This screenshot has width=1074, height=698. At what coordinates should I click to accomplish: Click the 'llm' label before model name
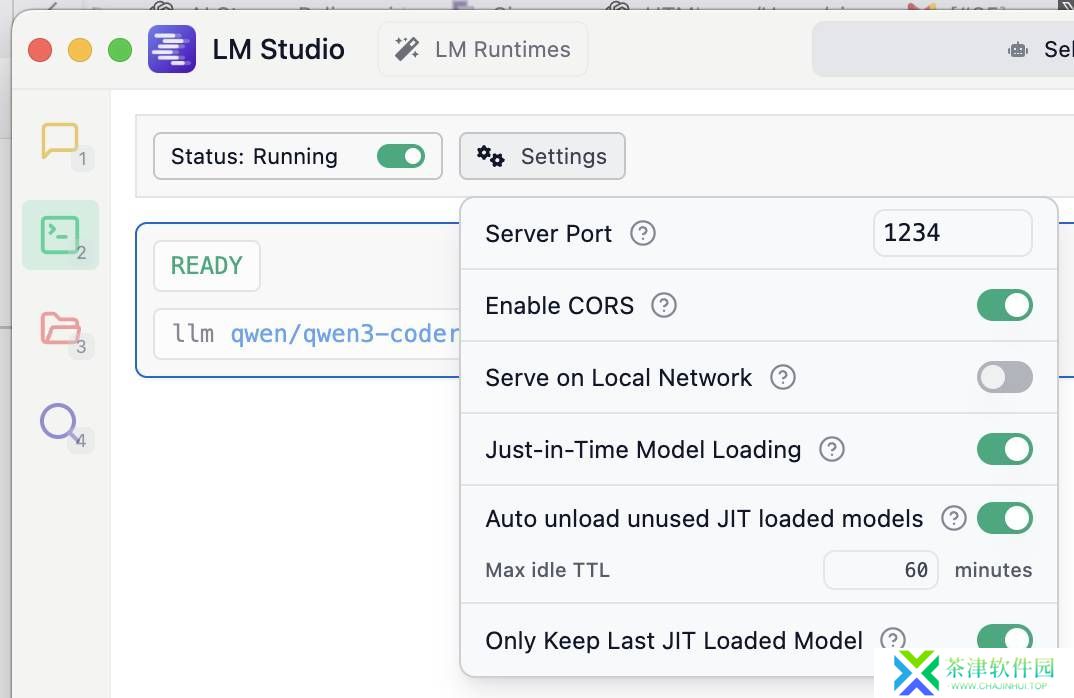pos(193,334)
